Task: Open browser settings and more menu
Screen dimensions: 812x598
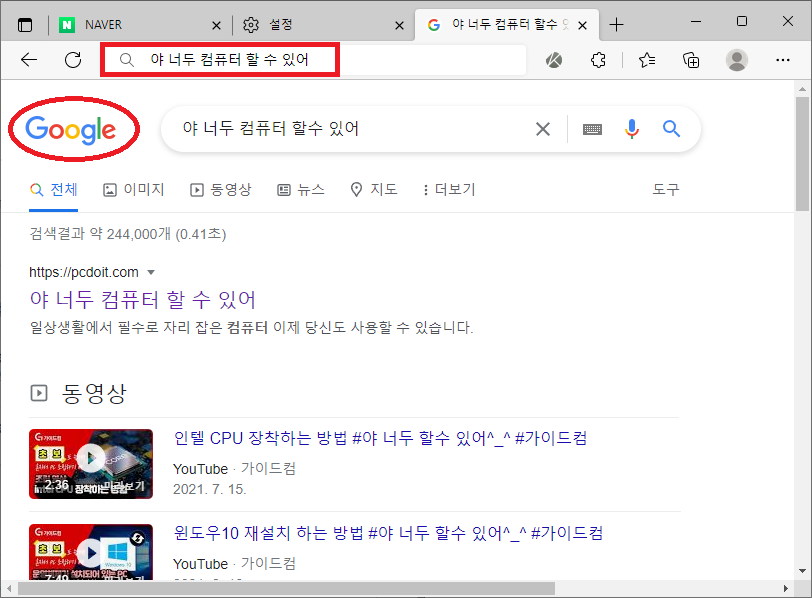Action: tap(783, 61)
